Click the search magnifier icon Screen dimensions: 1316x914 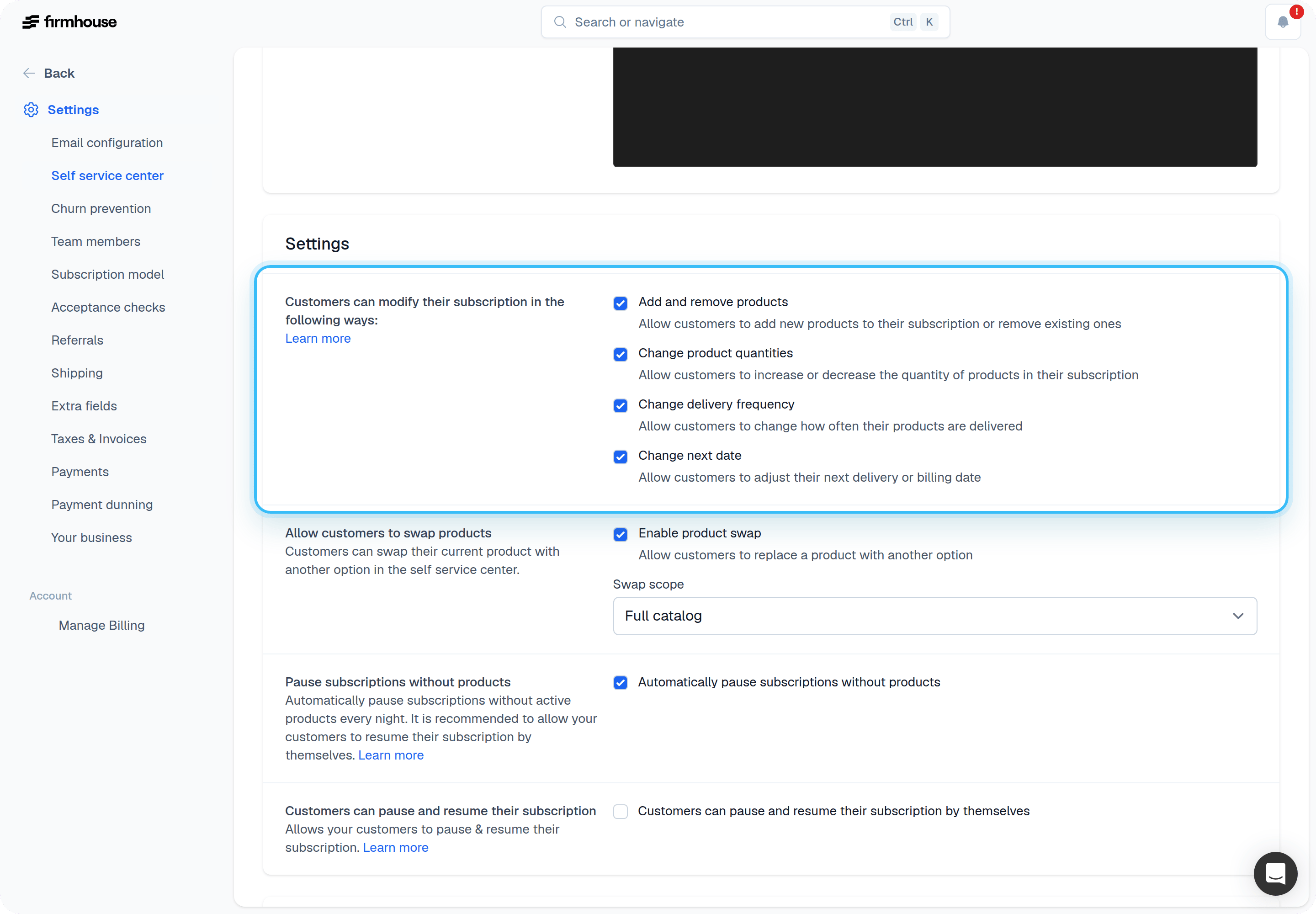coord(560,22)
